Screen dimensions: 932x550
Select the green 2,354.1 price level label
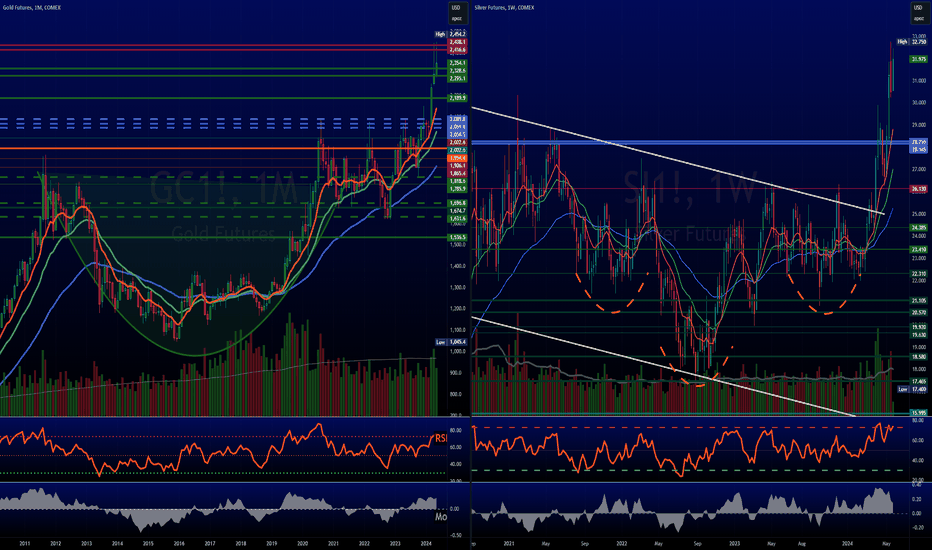[x=457, y=63]
